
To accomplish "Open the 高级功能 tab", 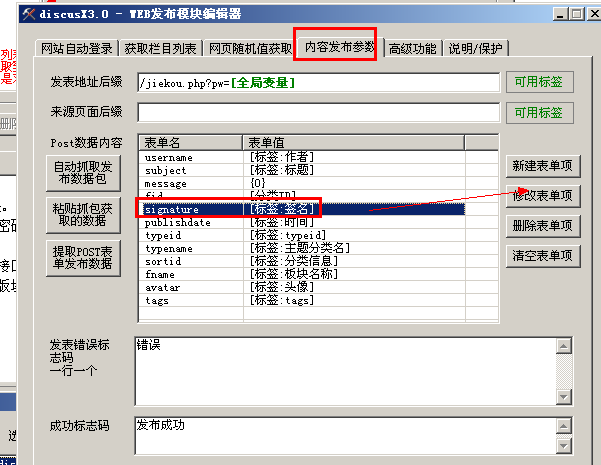I will [x=412, y=49].
